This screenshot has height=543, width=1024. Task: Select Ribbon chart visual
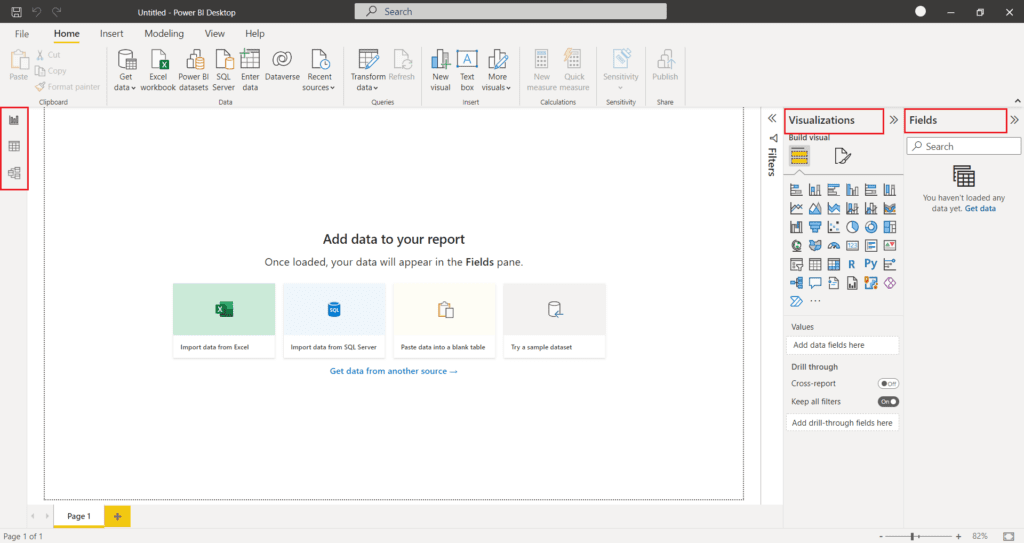pyautogui.click(x=889, y=208)
